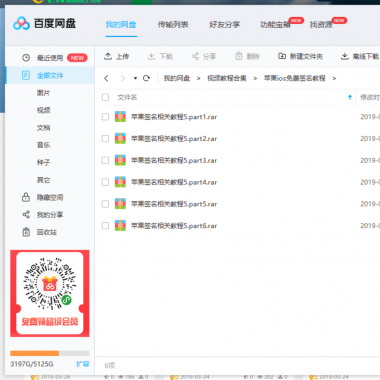Click the 上传 upload button
380x380 pixels.
(116, 56)
